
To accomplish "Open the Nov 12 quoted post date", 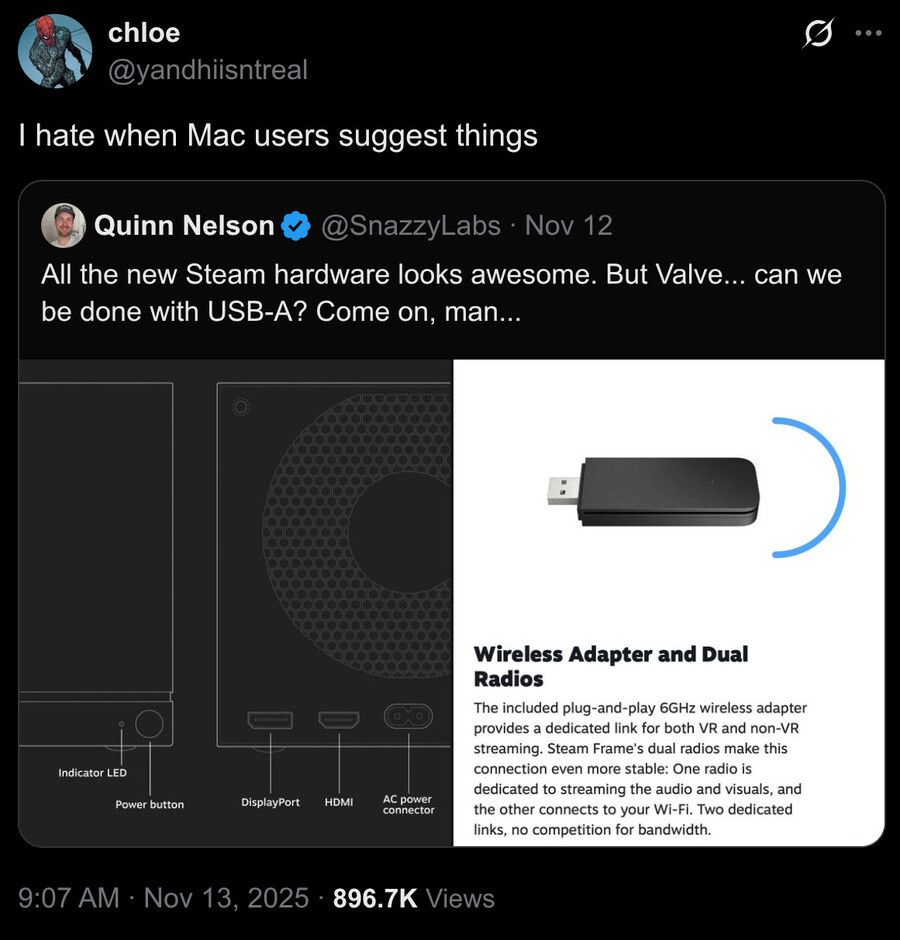I will pyautogui.click(x=568, y=226).
